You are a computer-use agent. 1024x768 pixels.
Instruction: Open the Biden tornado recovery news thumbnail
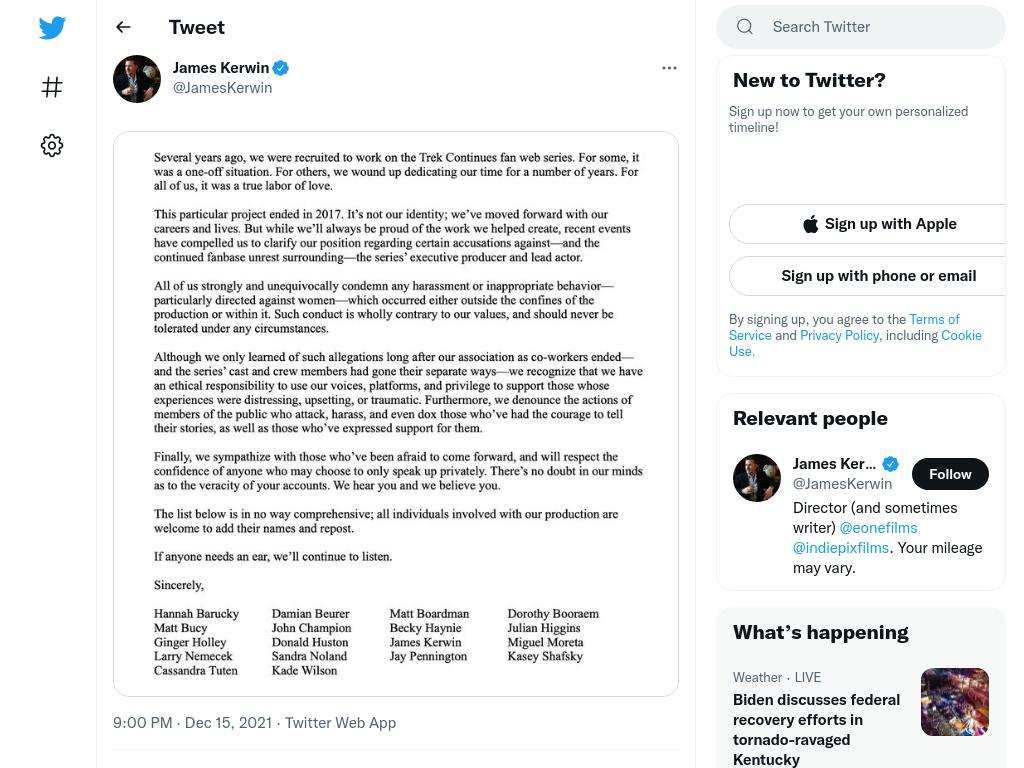click(x=955, y=702)
